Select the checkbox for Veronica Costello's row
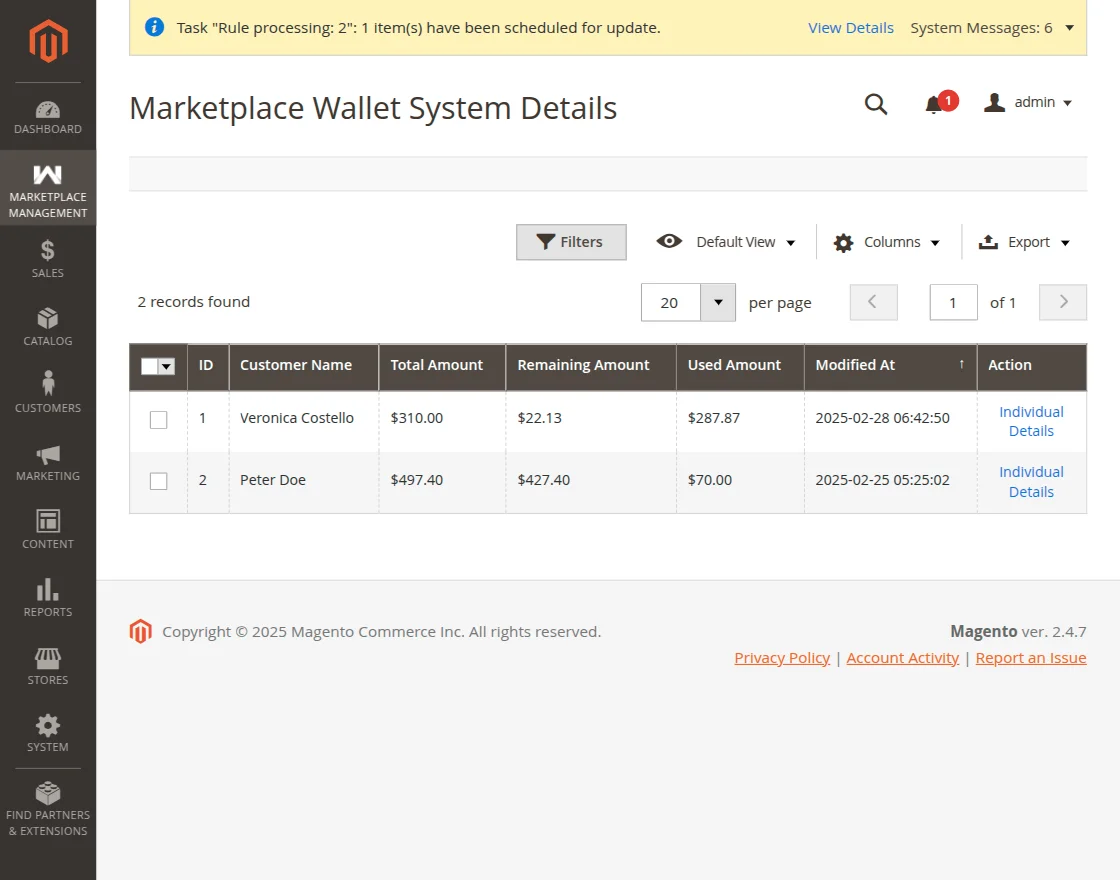Image resolution: width=1120 pixels, height=880 pixels. pyautogui.click(x=158, y=419)
